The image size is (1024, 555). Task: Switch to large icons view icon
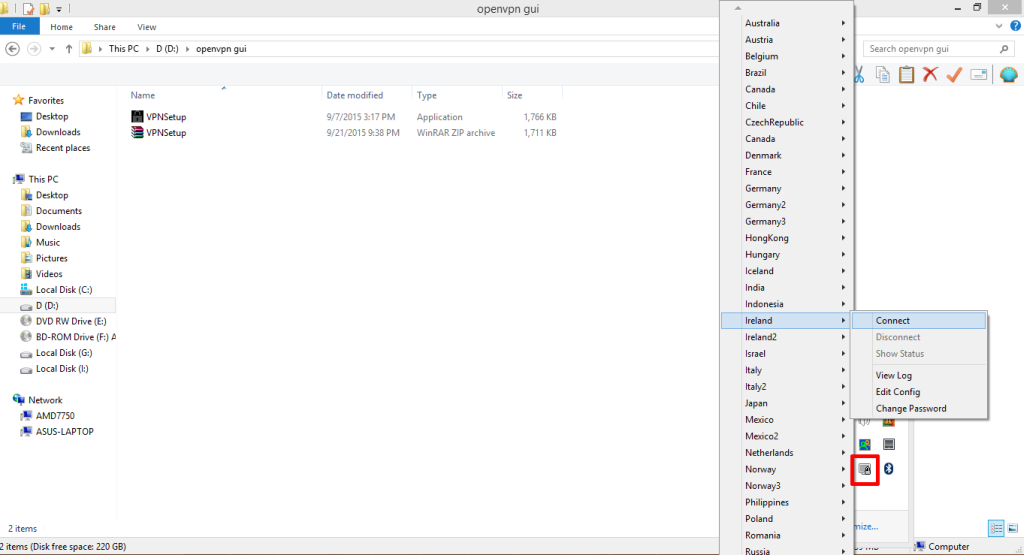point(1013,528)
